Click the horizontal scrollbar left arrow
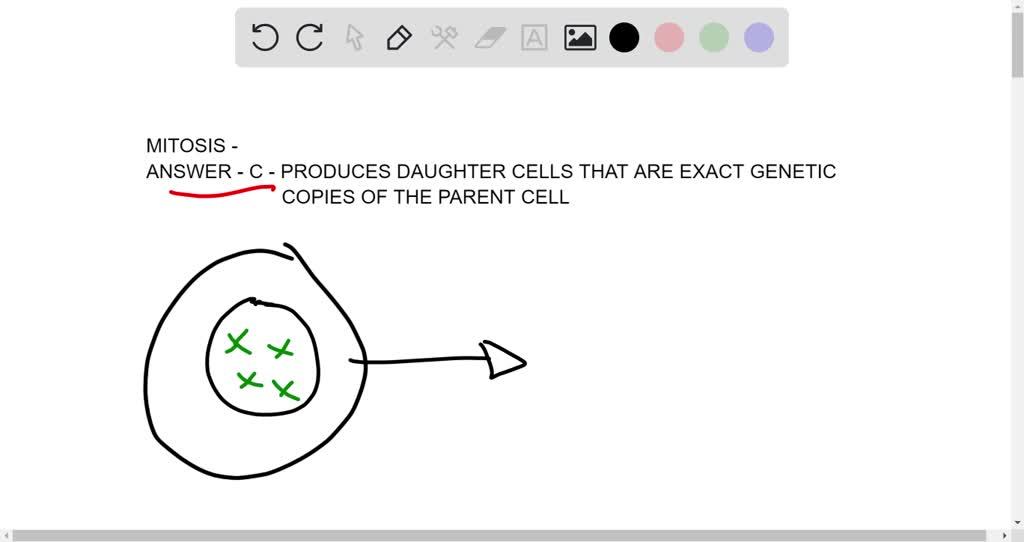The width and height of the screenshot is (1024, 542). pyautogui.click(x=7, y=535)
